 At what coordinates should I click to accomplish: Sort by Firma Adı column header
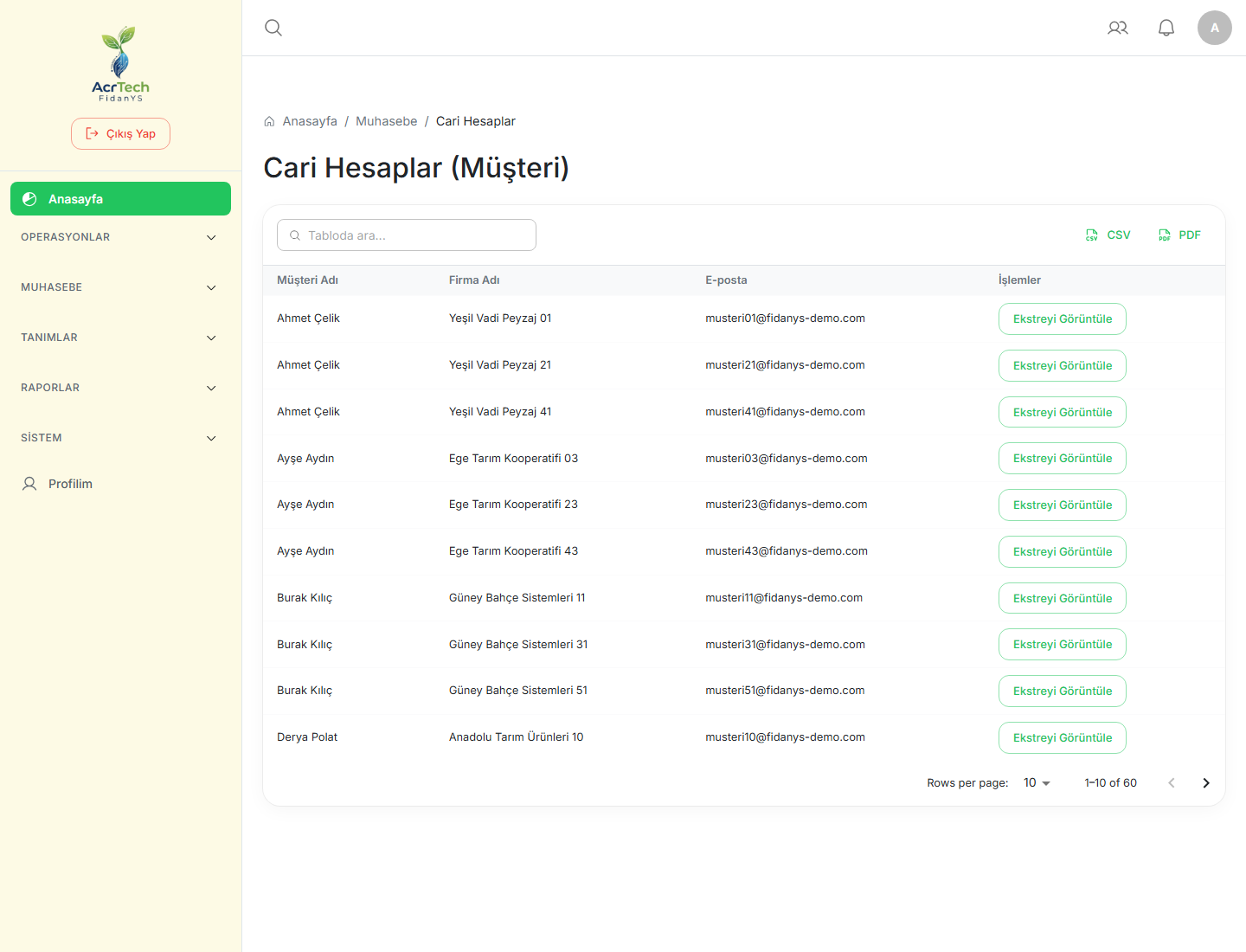[x=474, y=280]
